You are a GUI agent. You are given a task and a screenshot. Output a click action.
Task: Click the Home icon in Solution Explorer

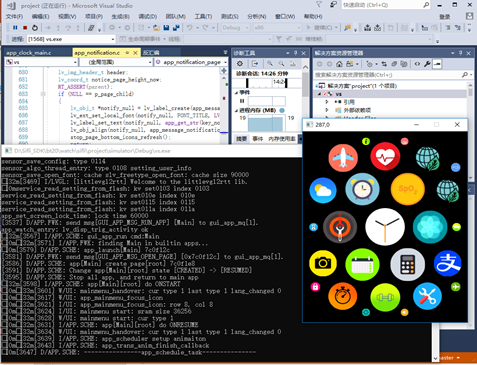pyautogui.click(x=339, y=64)
